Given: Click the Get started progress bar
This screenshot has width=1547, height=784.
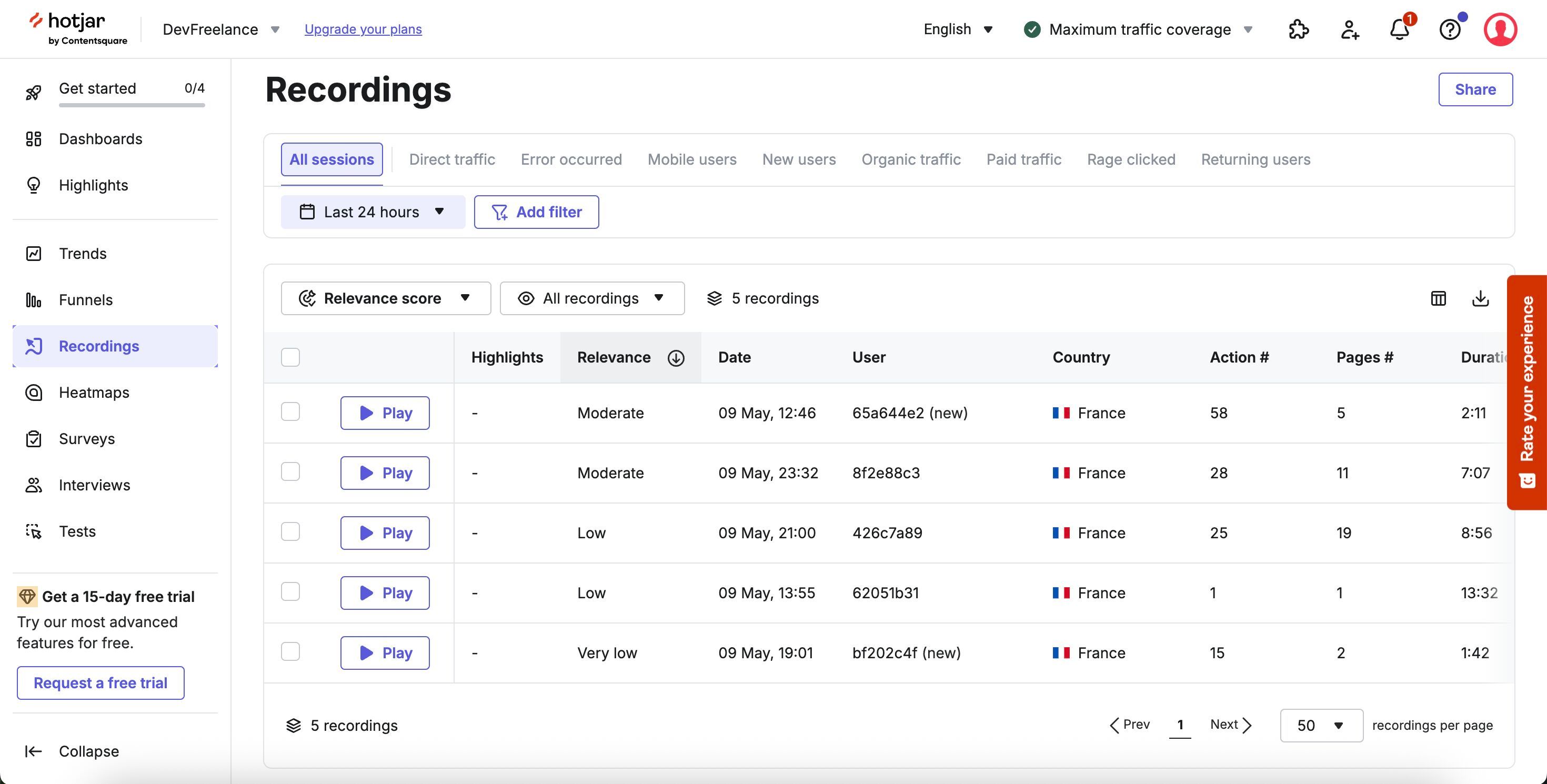Looking at the screenshot, I should pos(132,106).
